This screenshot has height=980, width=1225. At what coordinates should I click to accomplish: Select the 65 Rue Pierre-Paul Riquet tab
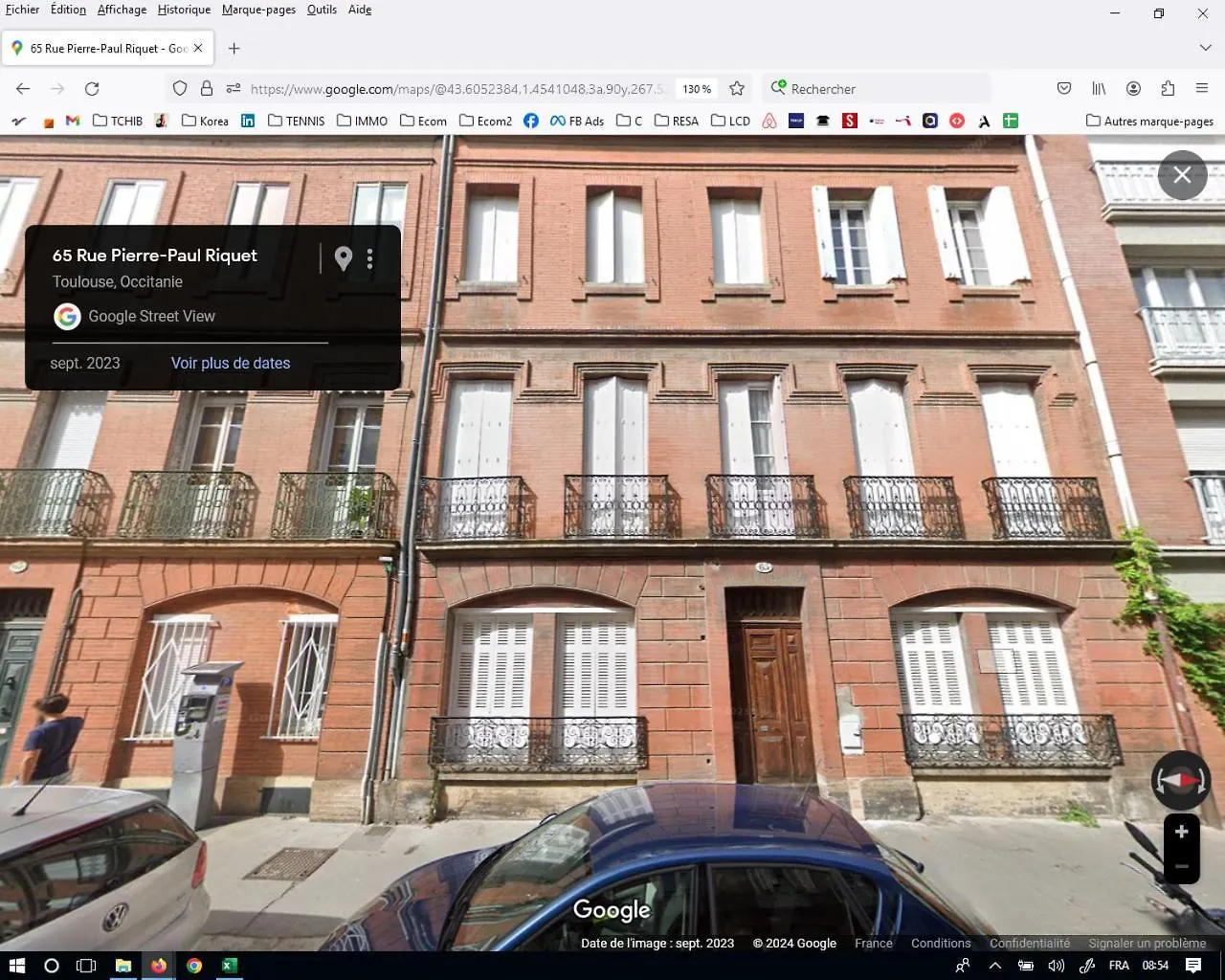pyautogui.click(x=107, y=48)
